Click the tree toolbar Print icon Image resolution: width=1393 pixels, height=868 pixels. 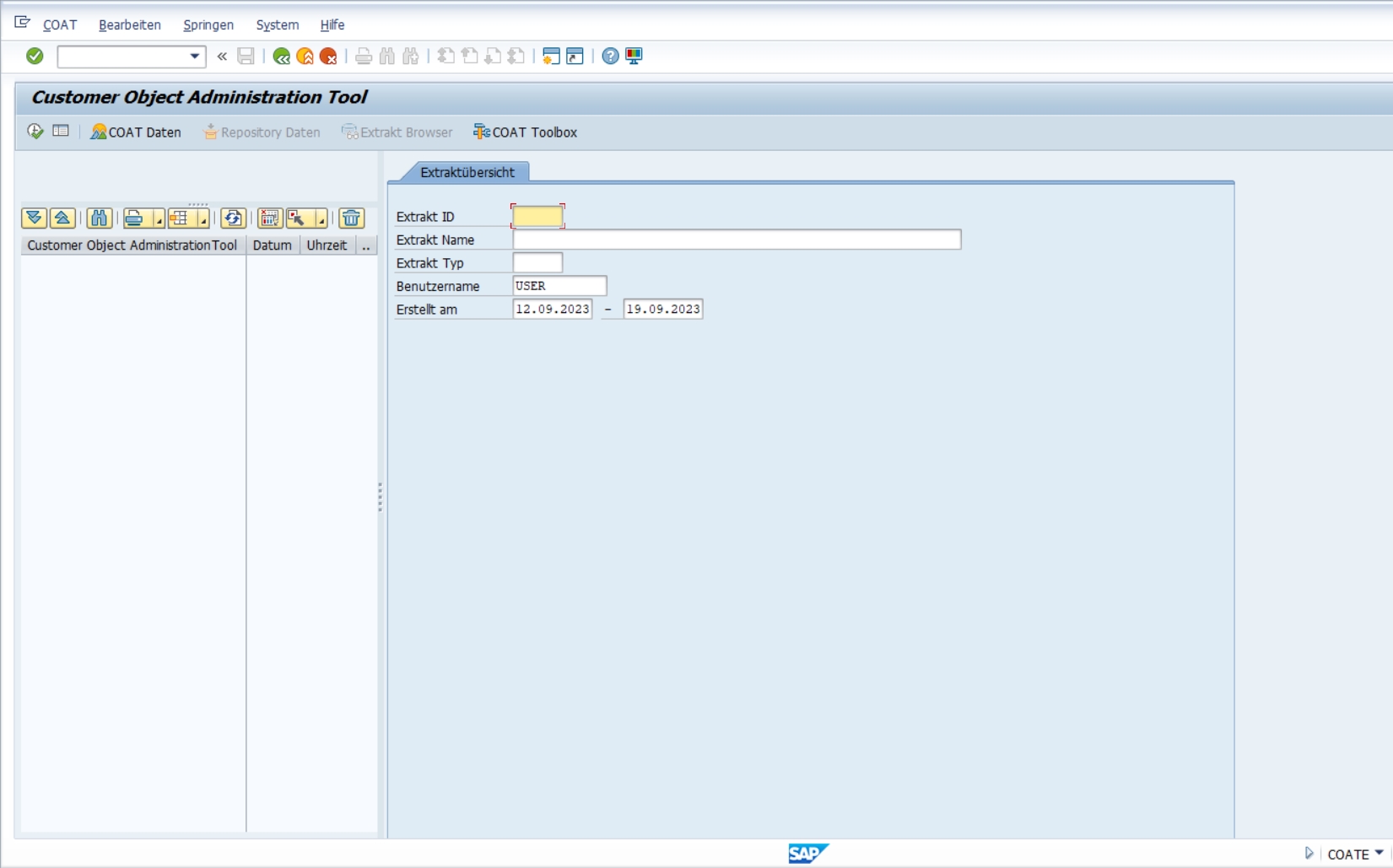coord(134,218)
